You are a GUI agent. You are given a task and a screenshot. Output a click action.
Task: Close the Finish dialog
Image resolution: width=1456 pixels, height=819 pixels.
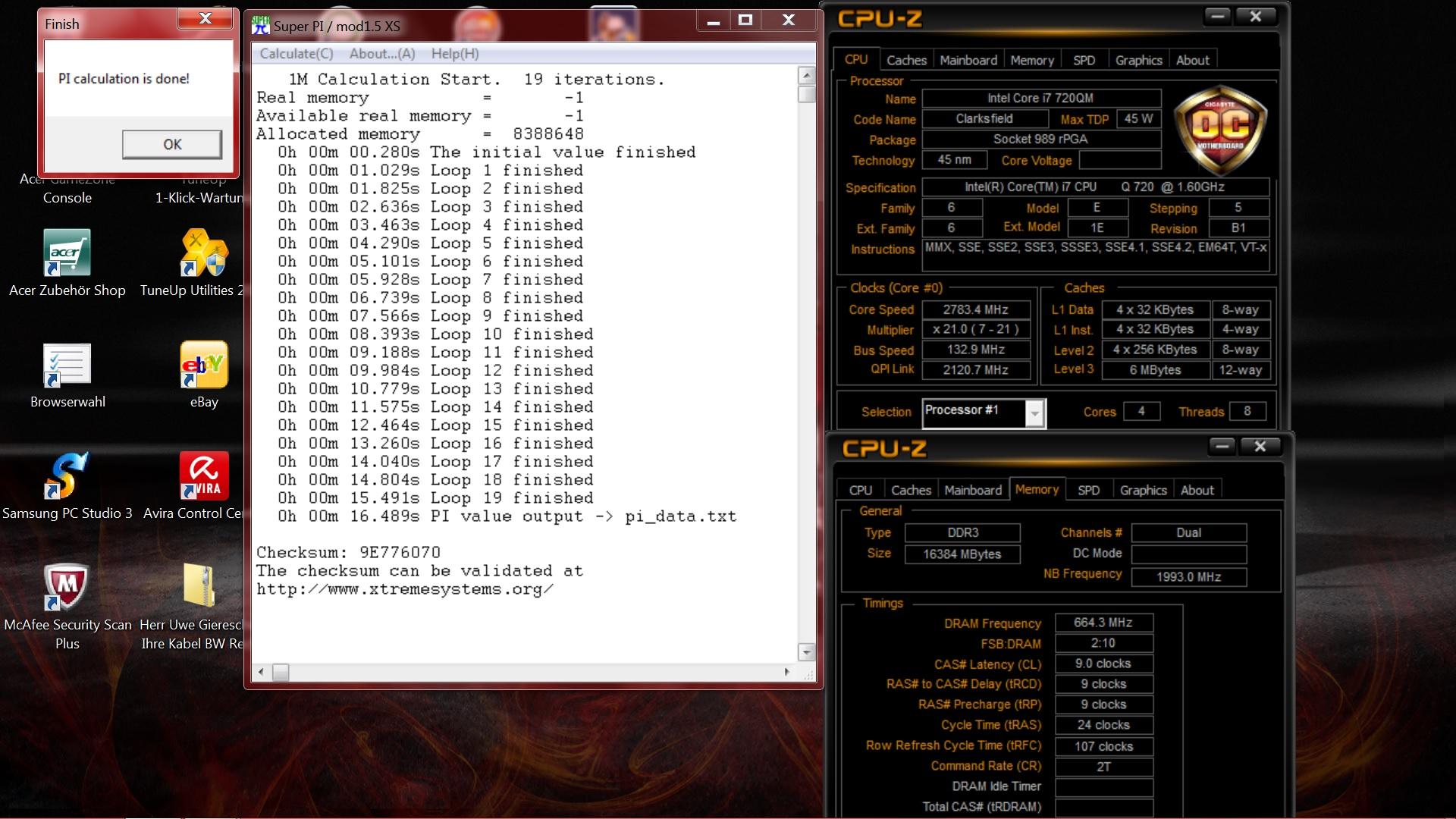click(205, 18)
